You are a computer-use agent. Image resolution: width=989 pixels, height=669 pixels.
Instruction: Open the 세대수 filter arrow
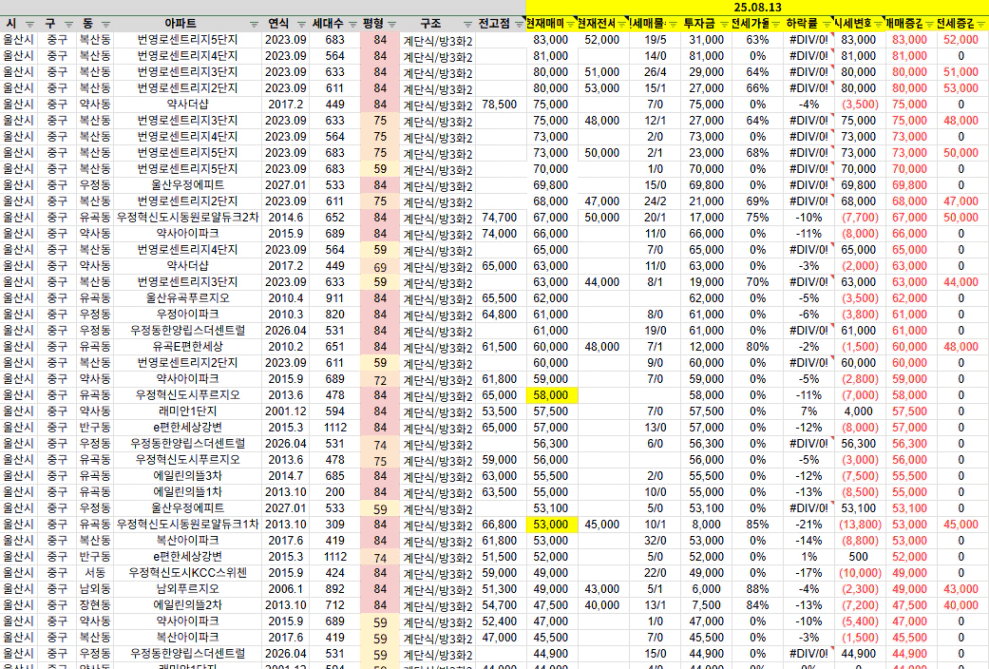(x=350, y=23)
